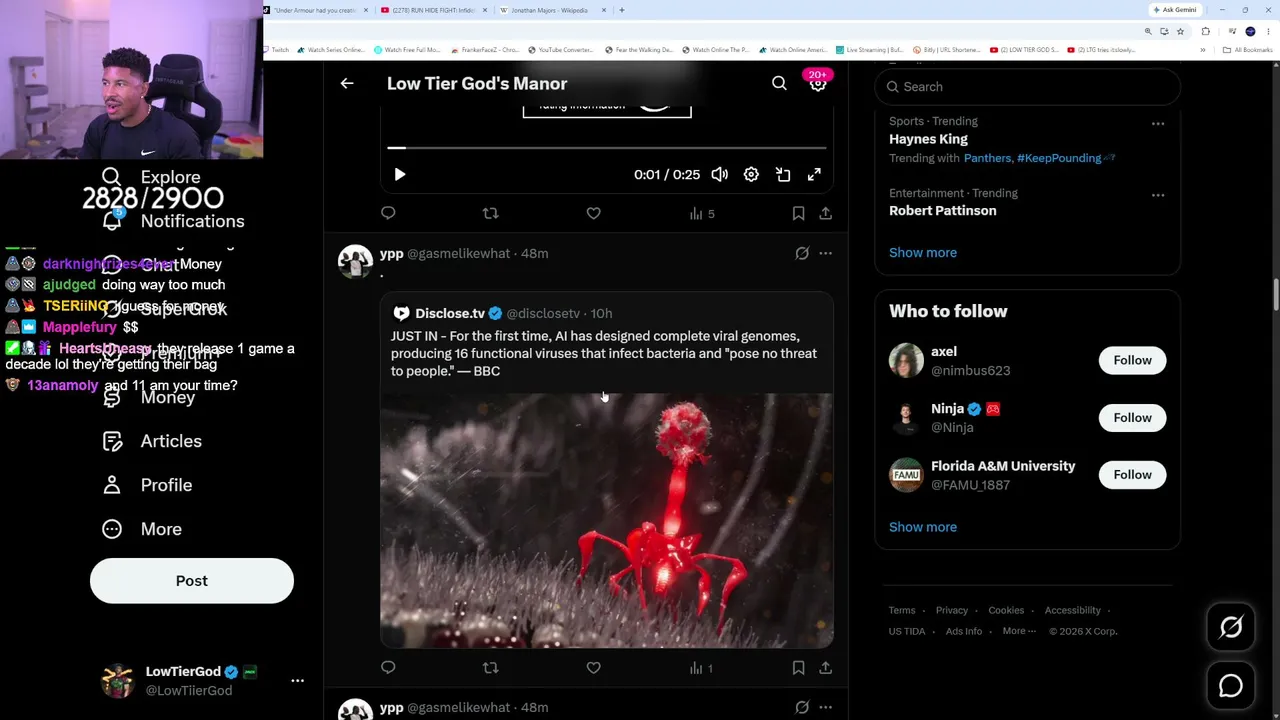Open the red virus image in quoted post
The height and width of the screenshot is (720, 1280).
pos(606,520)
